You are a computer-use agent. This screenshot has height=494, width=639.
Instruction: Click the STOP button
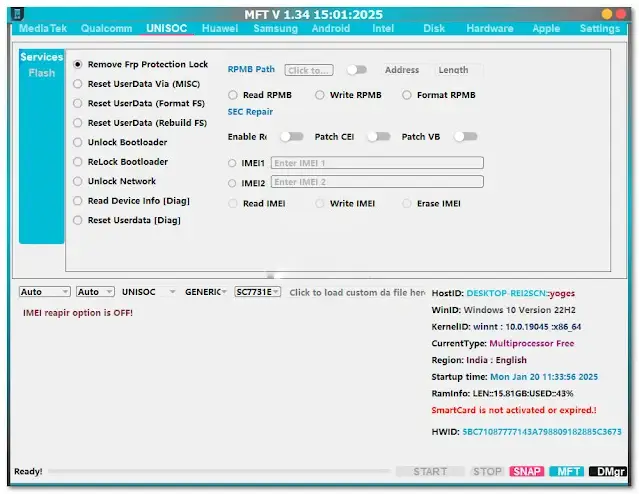[x=487, y=471]
